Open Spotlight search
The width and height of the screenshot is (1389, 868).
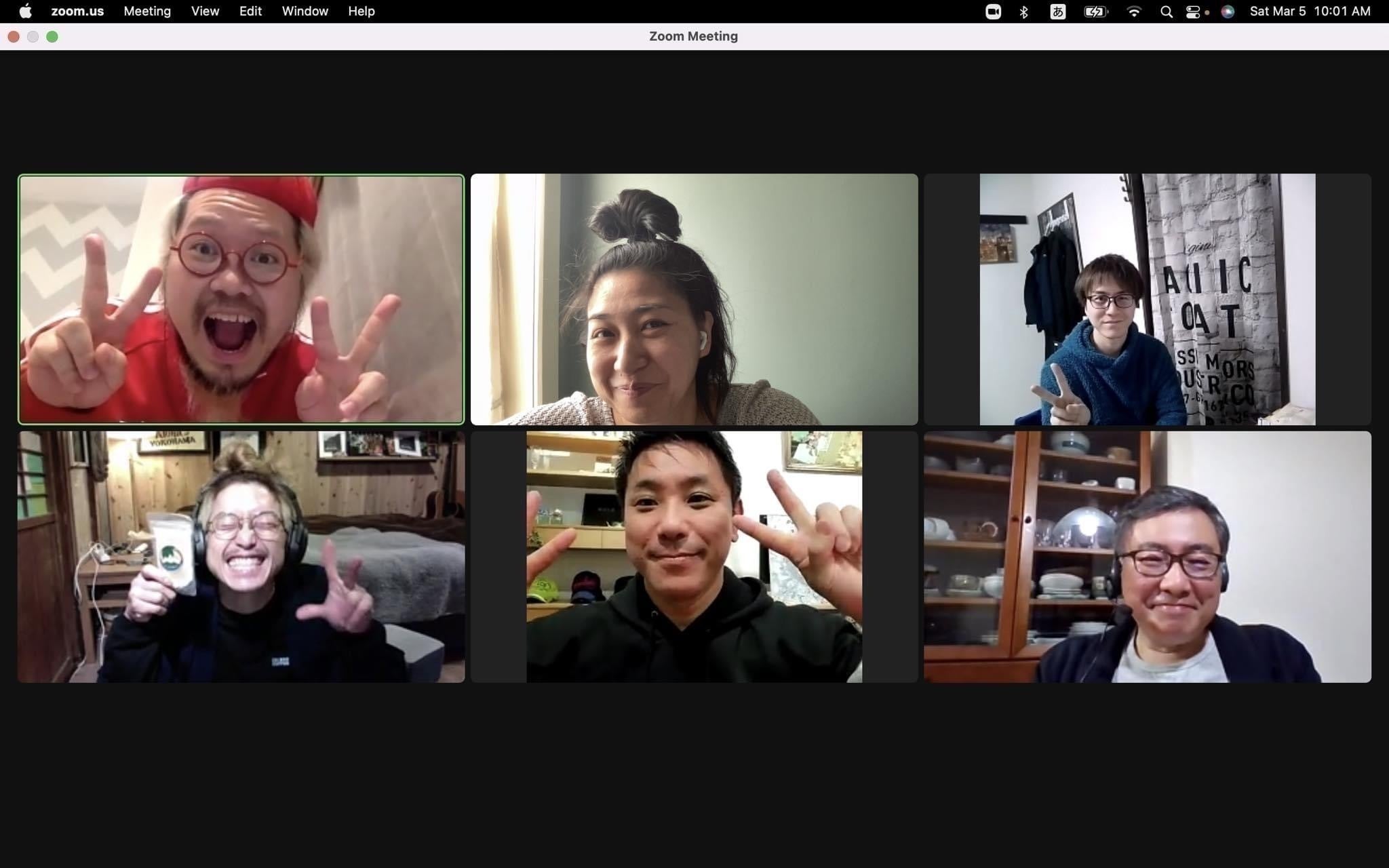1167,12
